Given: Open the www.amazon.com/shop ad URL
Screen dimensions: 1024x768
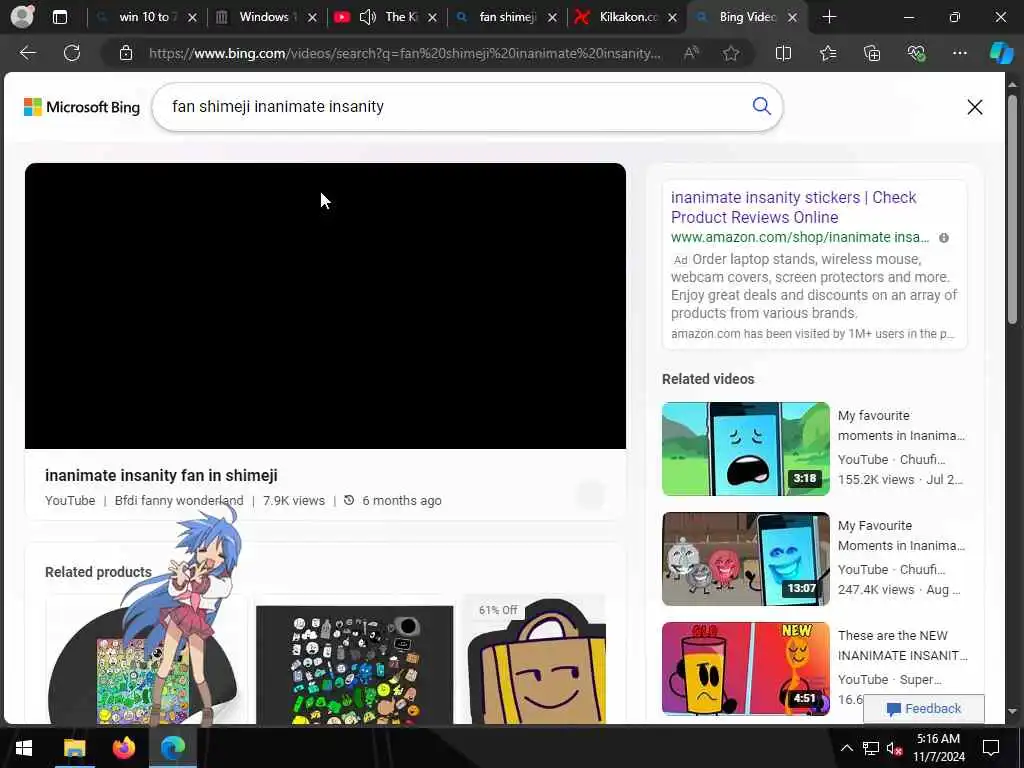Looking at the screenshot, I should [x=799, y=237].
